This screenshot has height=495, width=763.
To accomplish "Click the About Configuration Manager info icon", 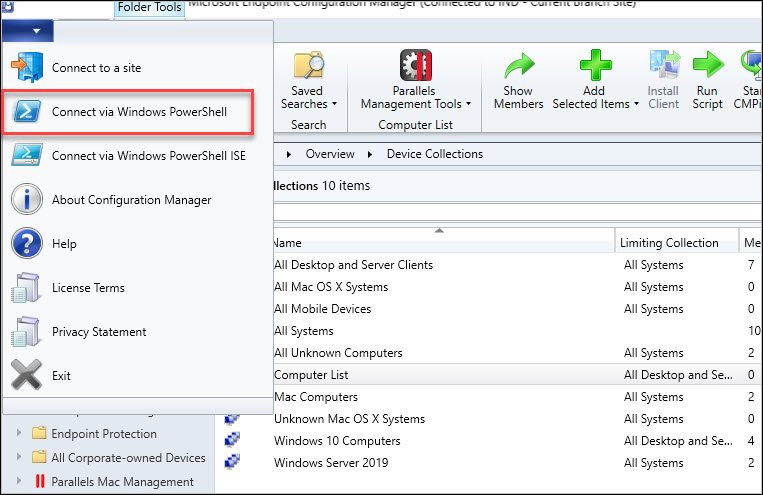I will 27,199.
